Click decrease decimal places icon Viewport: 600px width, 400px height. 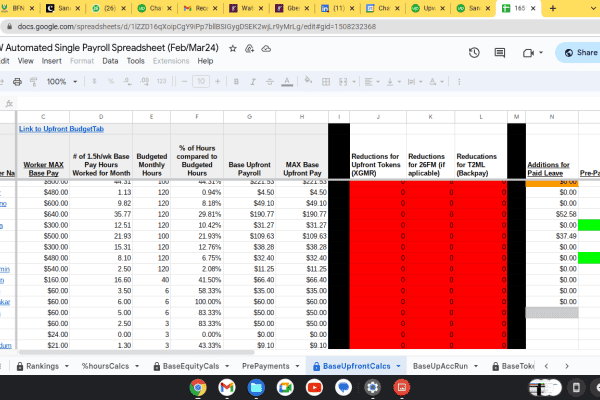point(127,82)
